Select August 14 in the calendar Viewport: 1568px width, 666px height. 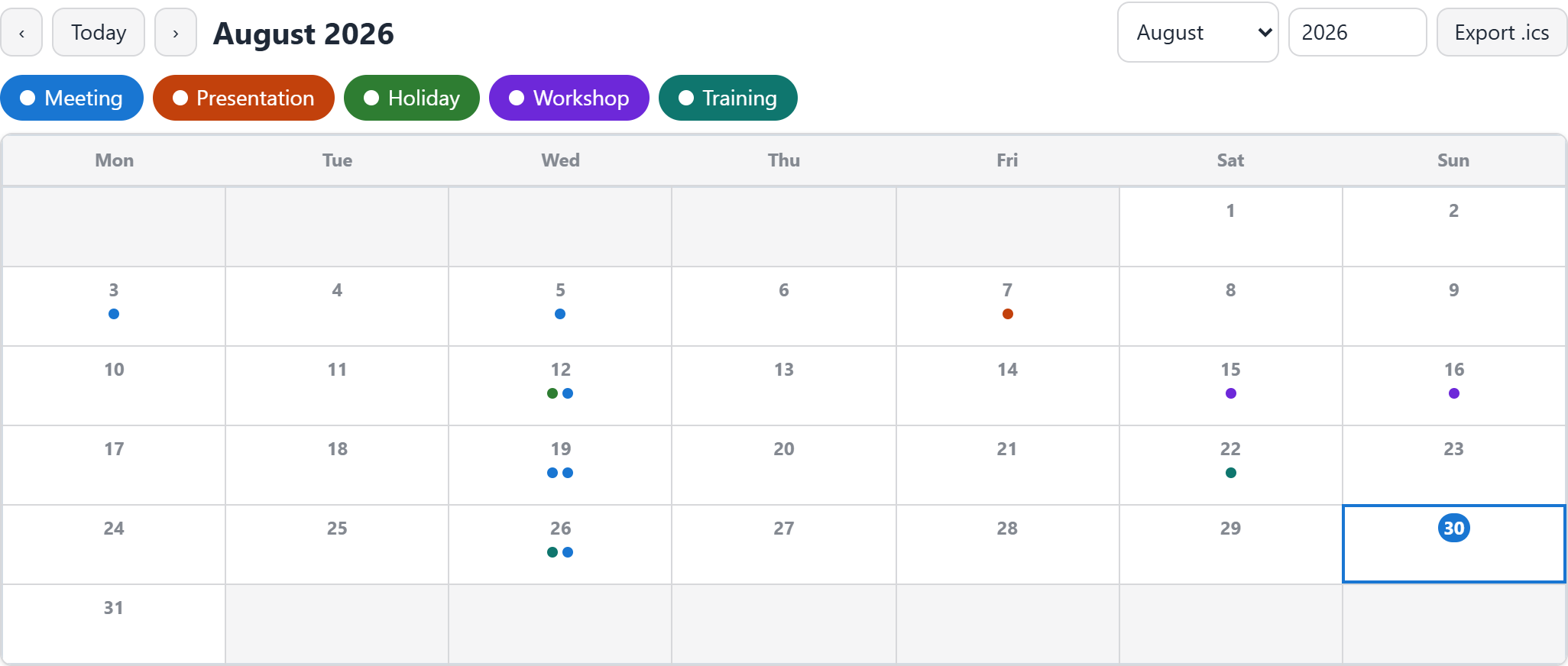click(x=1008, y=386)
